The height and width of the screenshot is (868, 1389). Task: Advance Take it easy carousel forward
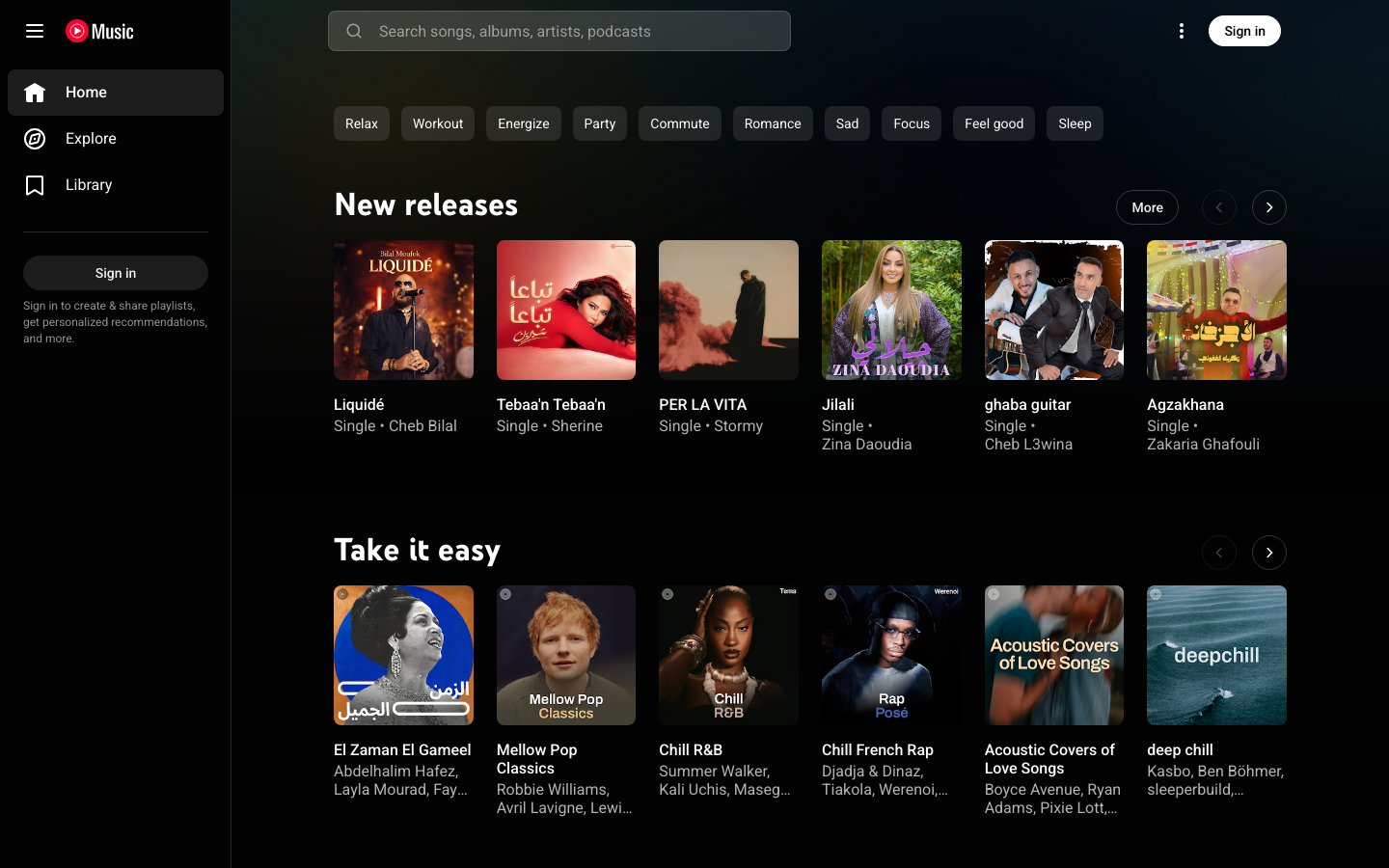1269,553
